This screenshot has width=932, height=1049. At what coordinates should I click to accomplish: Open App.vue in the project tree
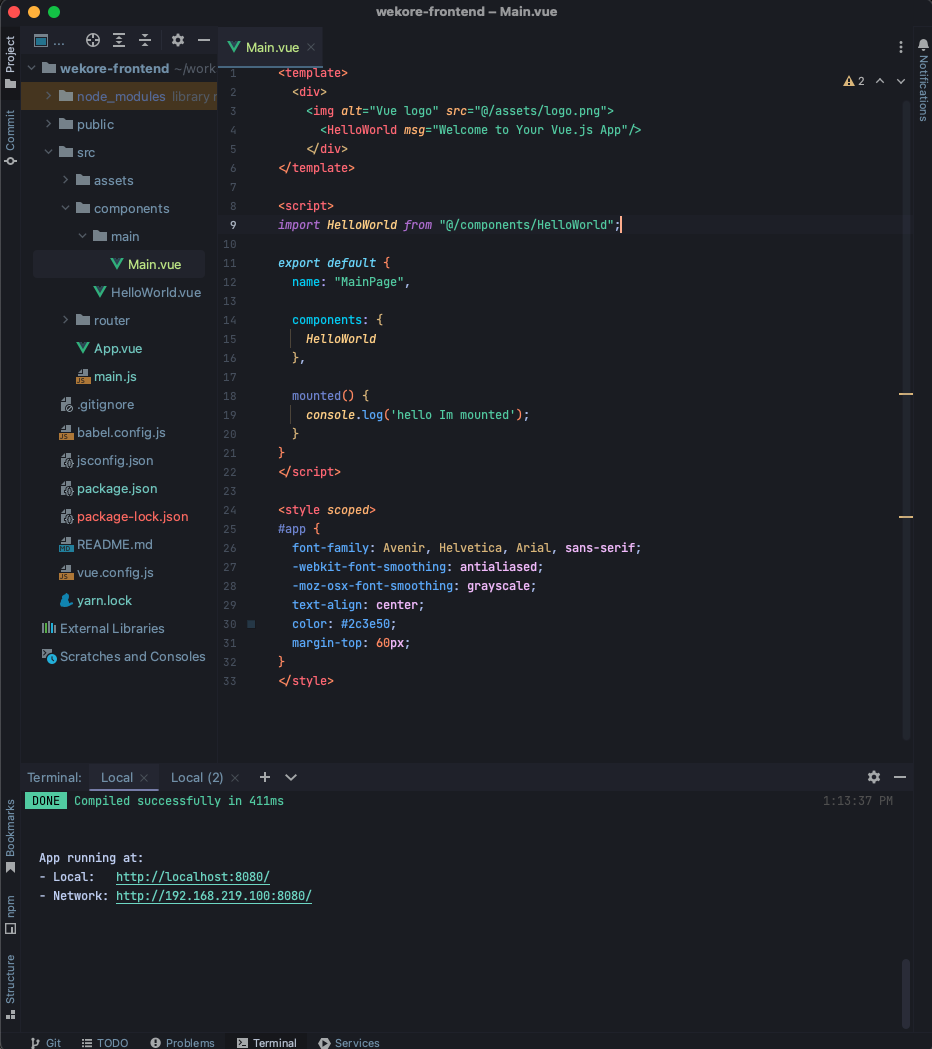(x=109, y=349)
